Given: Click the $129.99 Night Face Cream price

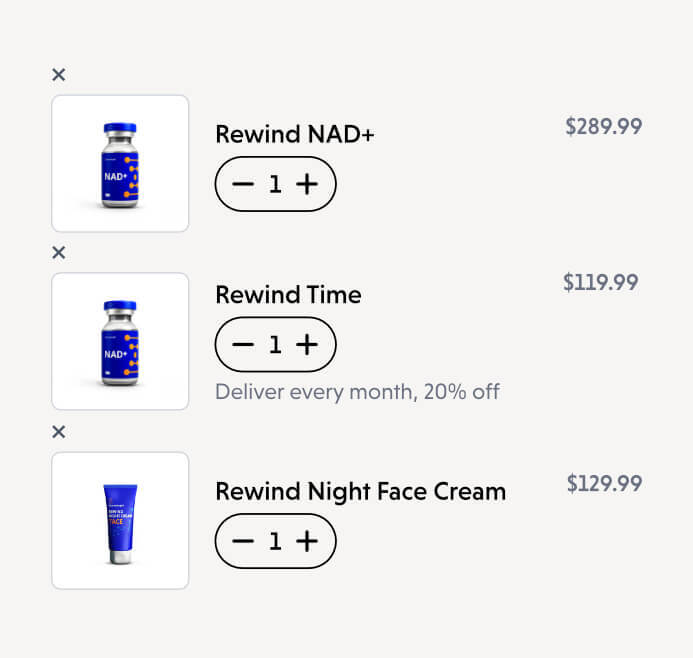Looking at the screenshot, I should 603,484.
